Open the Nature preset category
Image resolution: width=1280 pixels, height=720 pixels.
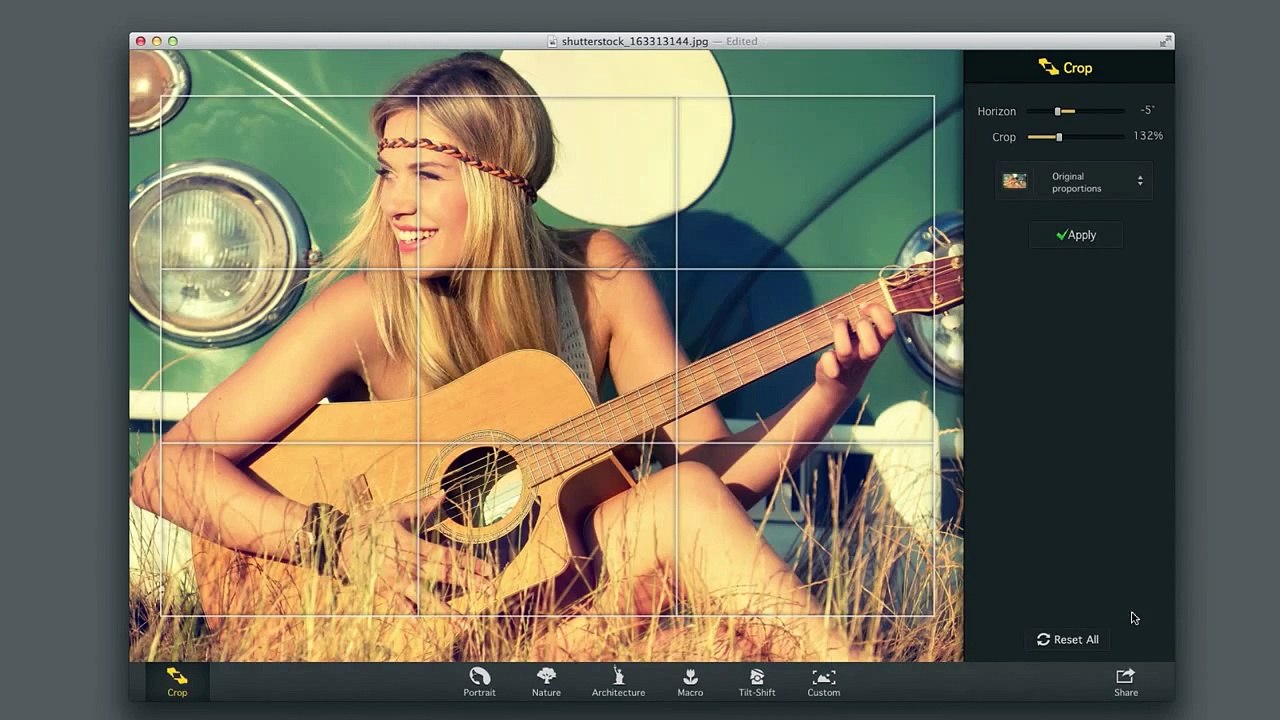[x=546, y=682]
